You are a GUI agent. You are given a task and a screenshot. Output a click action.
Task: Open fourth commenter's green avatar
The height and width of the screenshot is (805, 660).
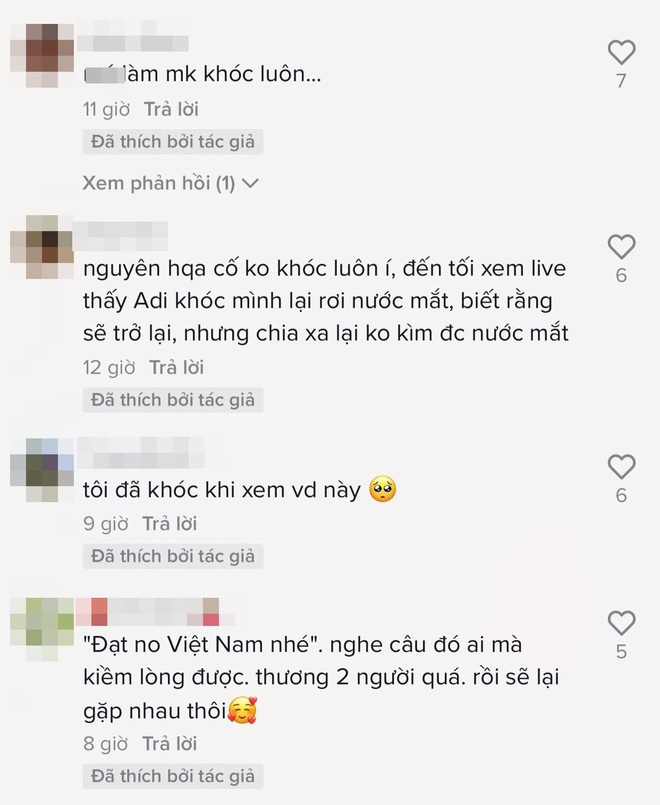coord(42,629)
